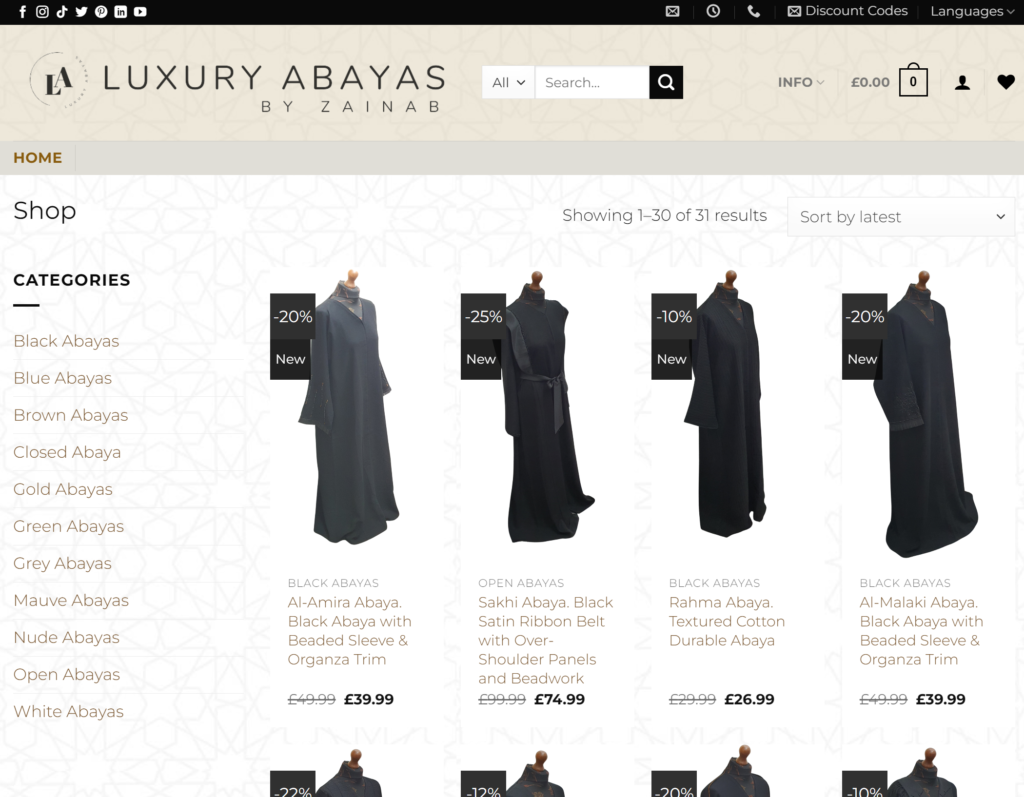1024x797 pixels.
Task: Click the HOME menu item
Action: (x=37, y=157)
